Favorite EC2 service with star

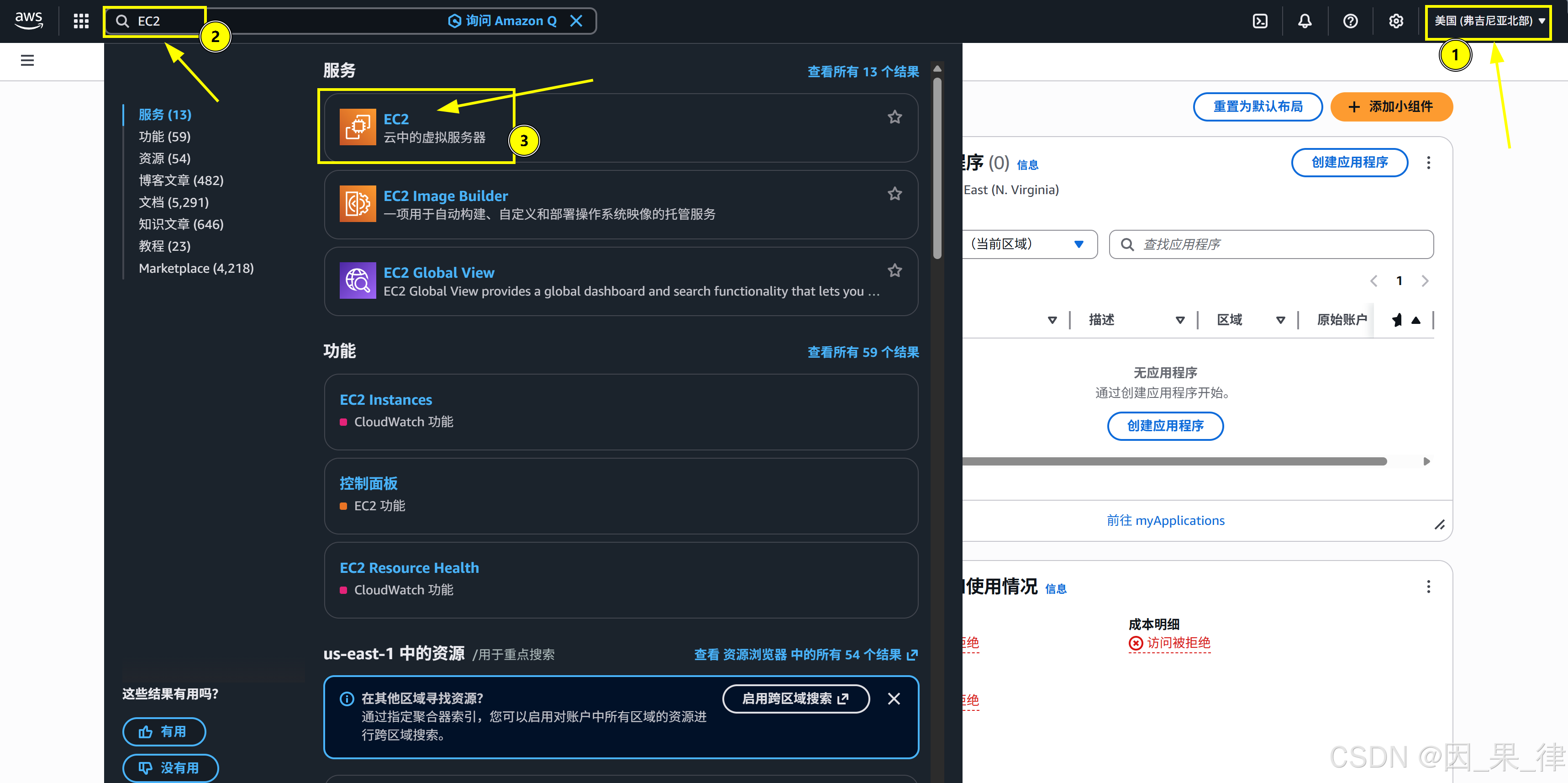tap(894, 117)
